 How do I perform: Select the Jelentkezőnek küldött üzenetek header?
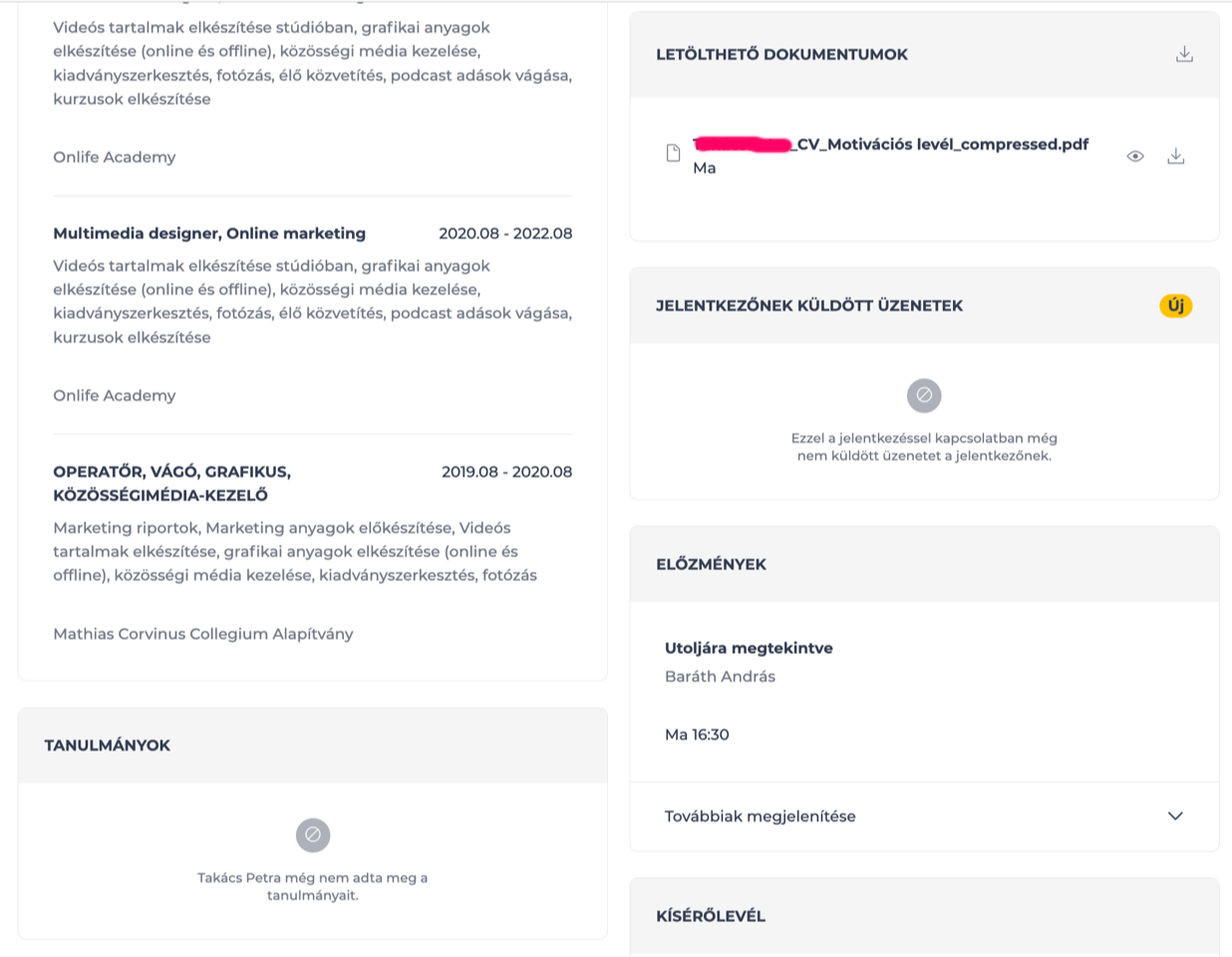[809, 306]
